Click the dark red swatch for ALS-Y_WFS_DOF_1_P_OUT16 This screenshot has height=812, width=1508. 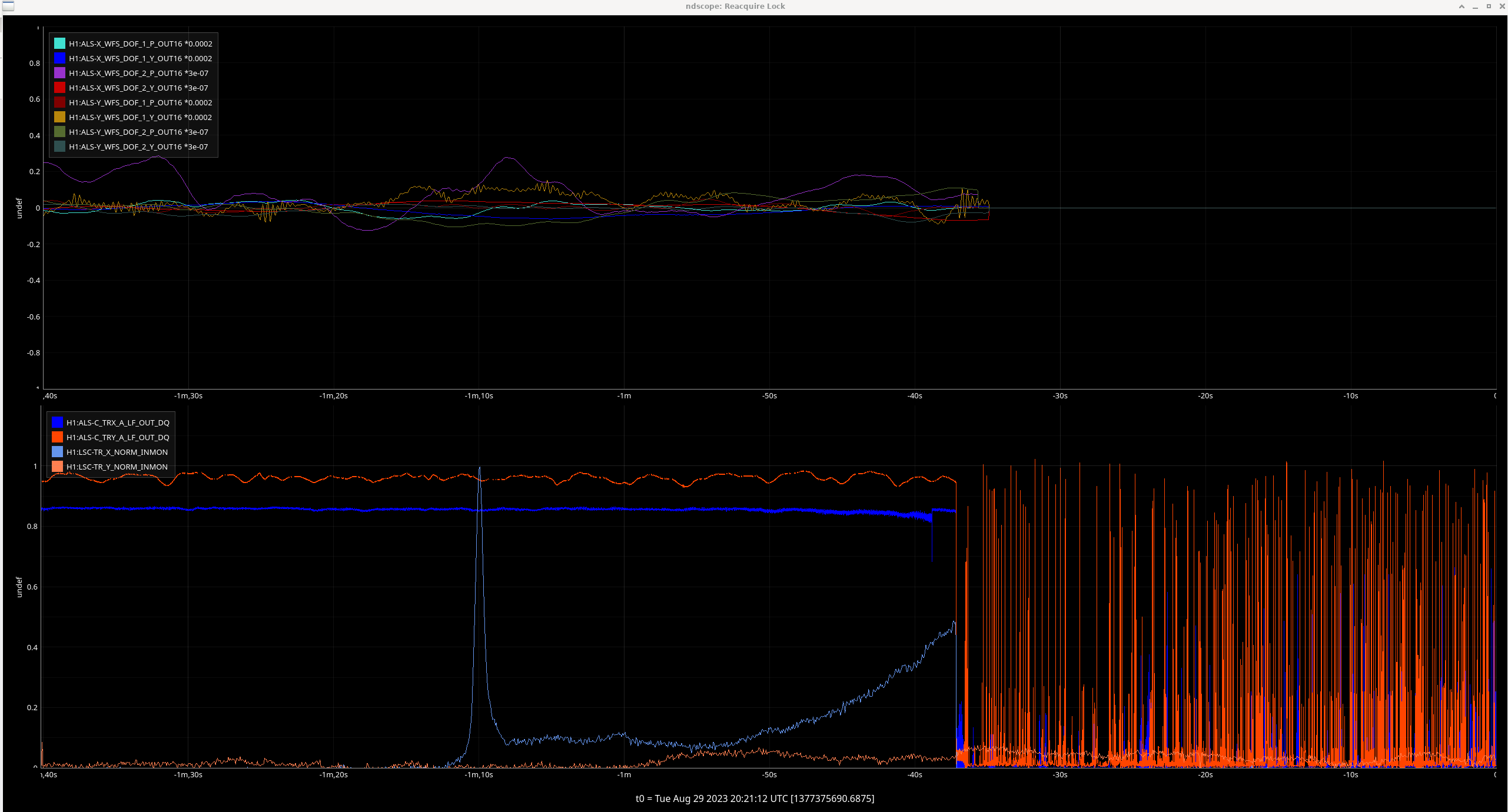point(59,102)
